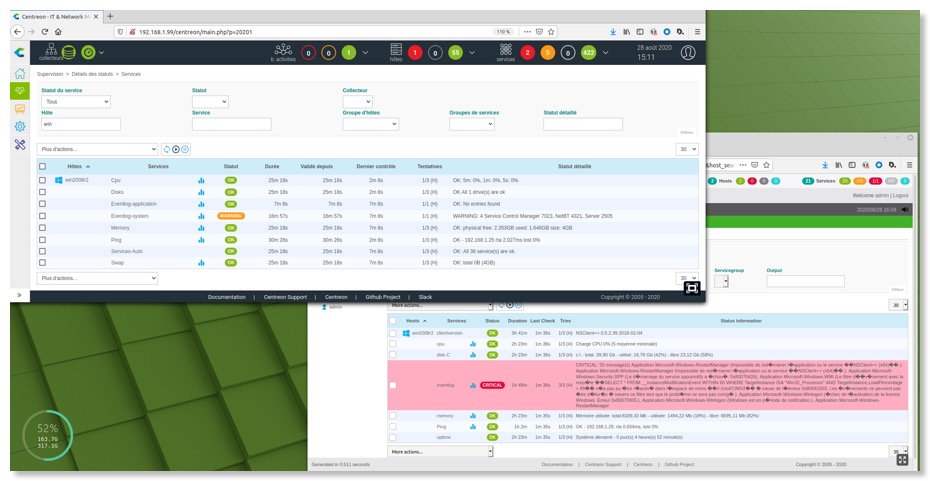
Task: Open the Groupe d'hôtes dropdown
Action: tap(370, 124)
